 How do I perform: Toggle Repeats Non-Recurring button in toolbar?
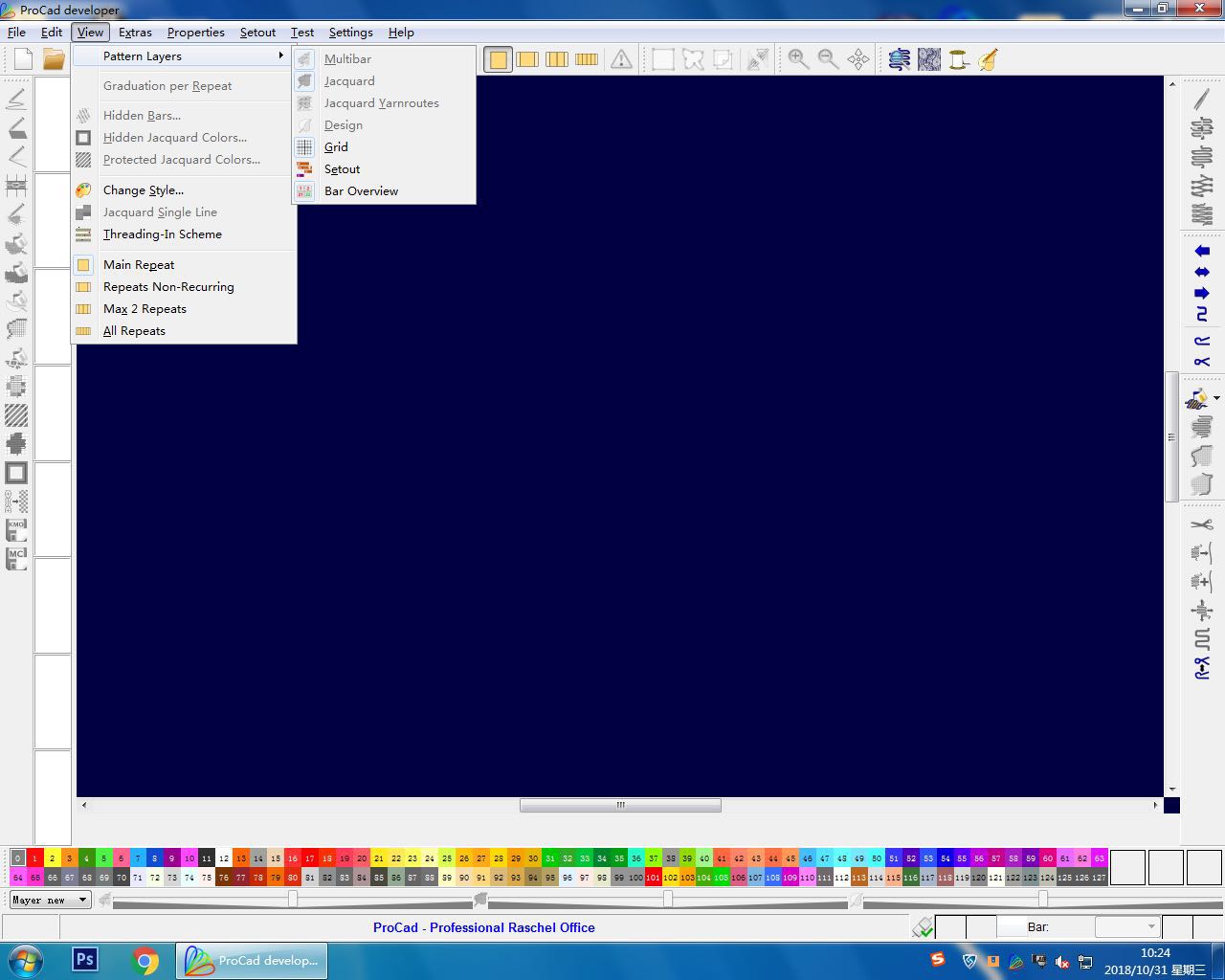click(527, 59)
